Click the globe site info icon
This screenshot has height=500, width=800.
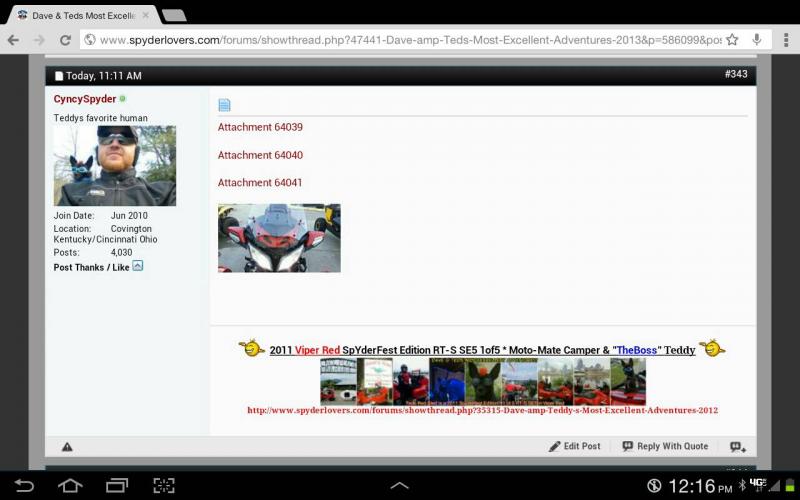click(x=90, y=40)
